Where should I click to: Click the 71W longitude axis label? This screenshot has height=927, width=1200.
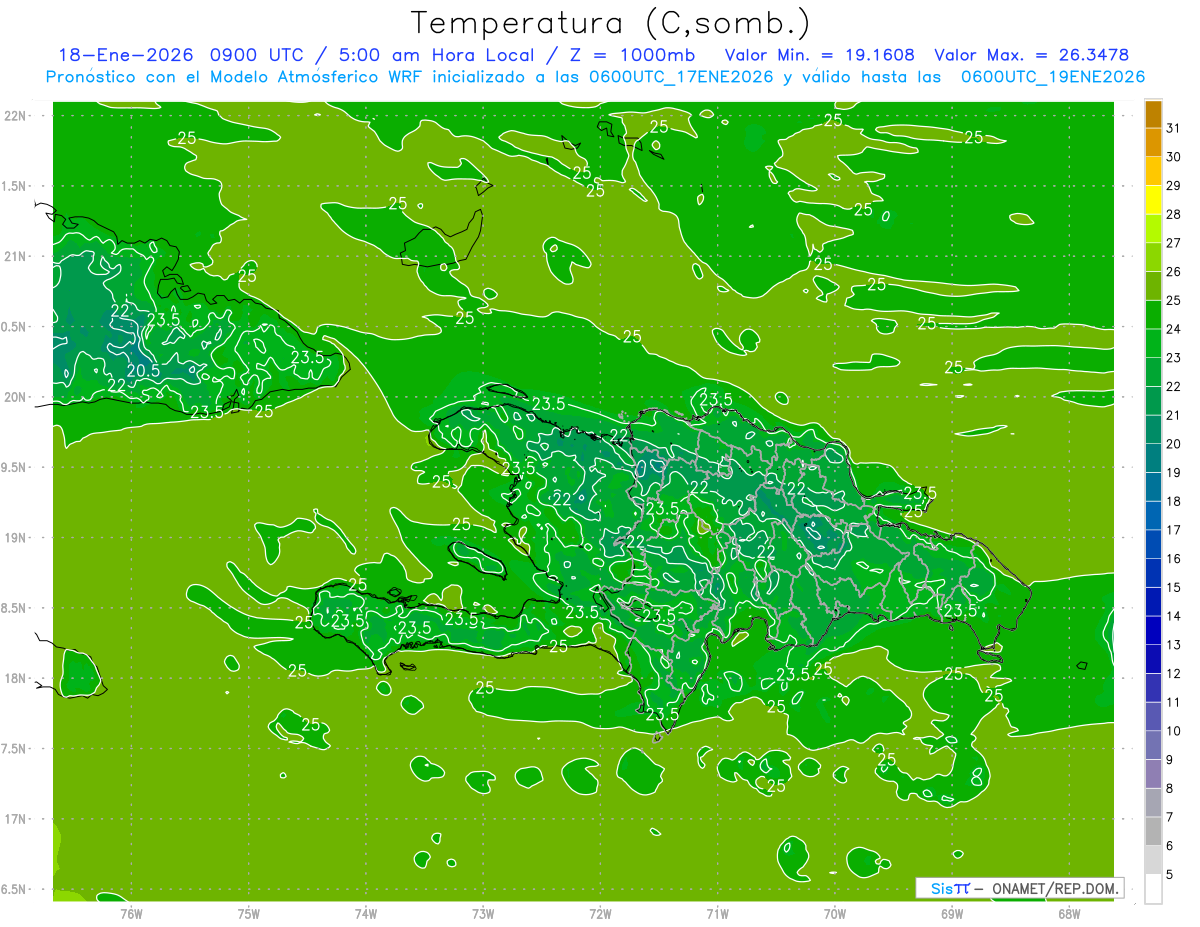[717, 913]
